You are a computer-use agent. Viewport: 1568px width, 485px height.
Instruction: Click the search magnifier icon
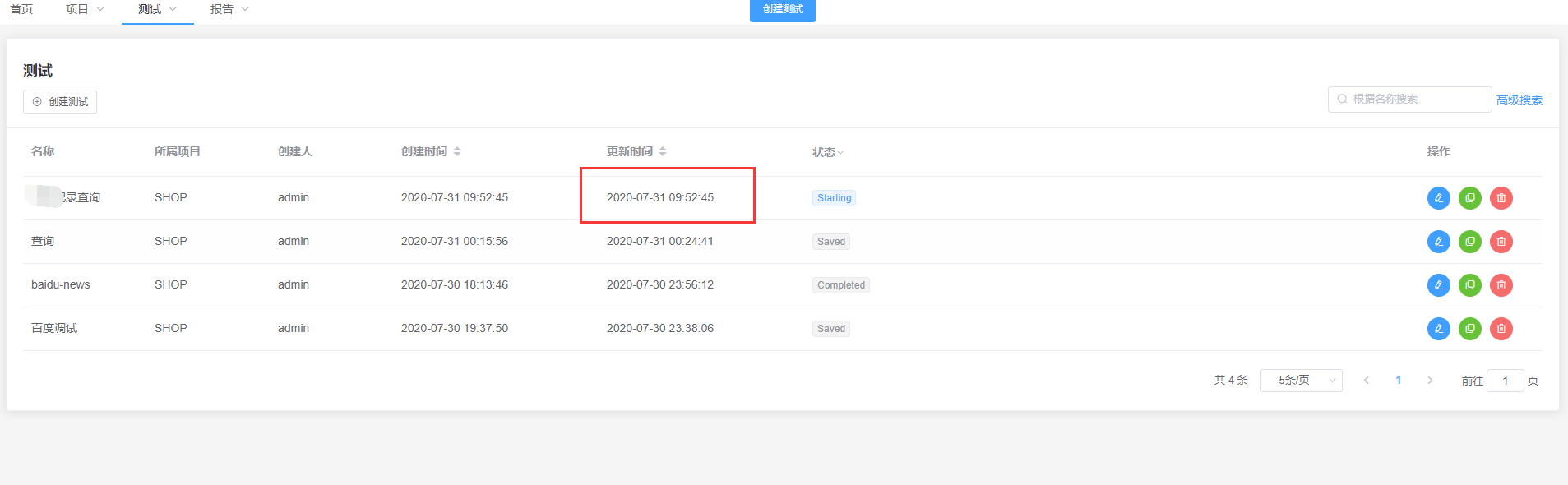(1342, 99)
